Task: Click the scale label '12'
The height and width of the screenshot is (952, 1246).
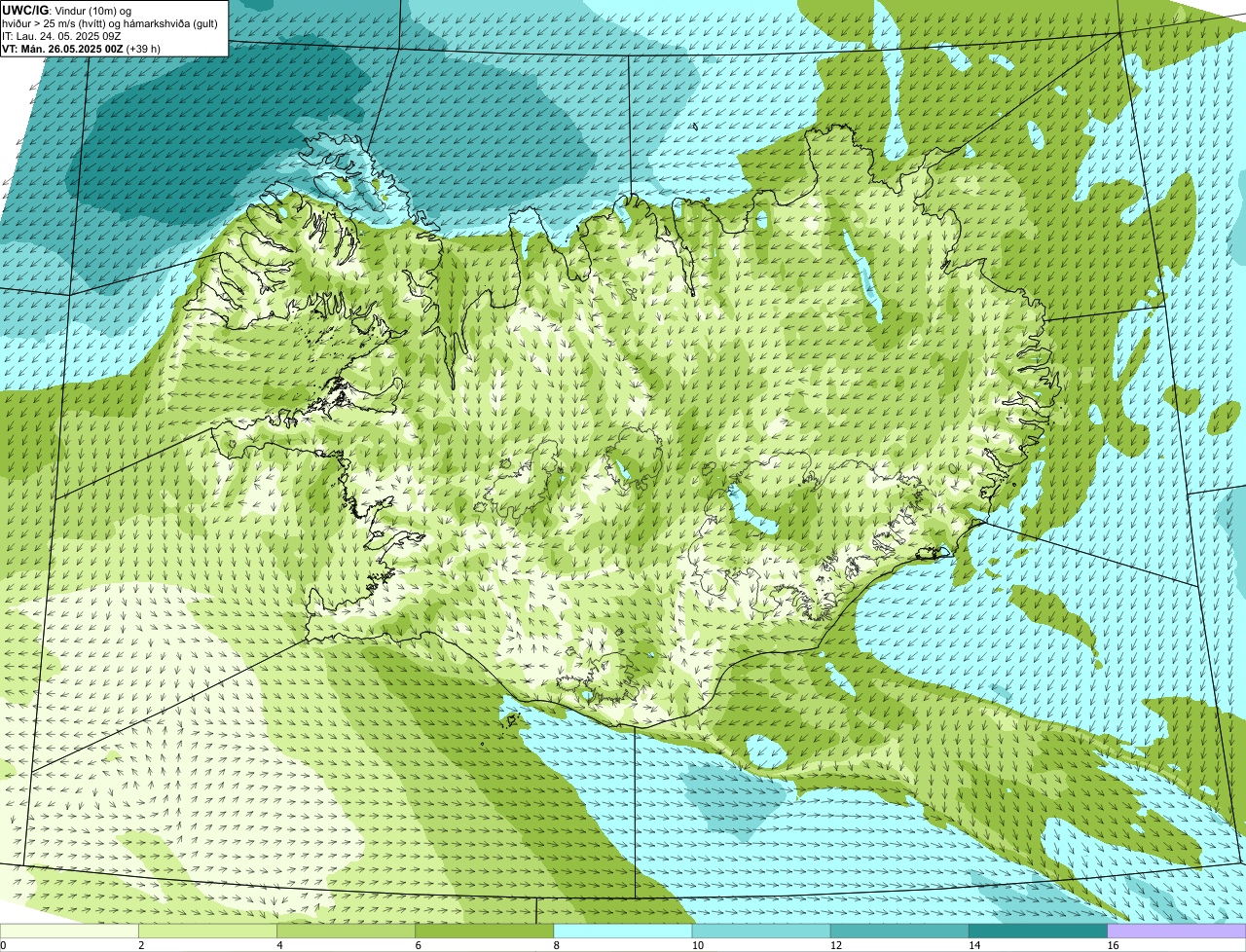Action: 835,945
